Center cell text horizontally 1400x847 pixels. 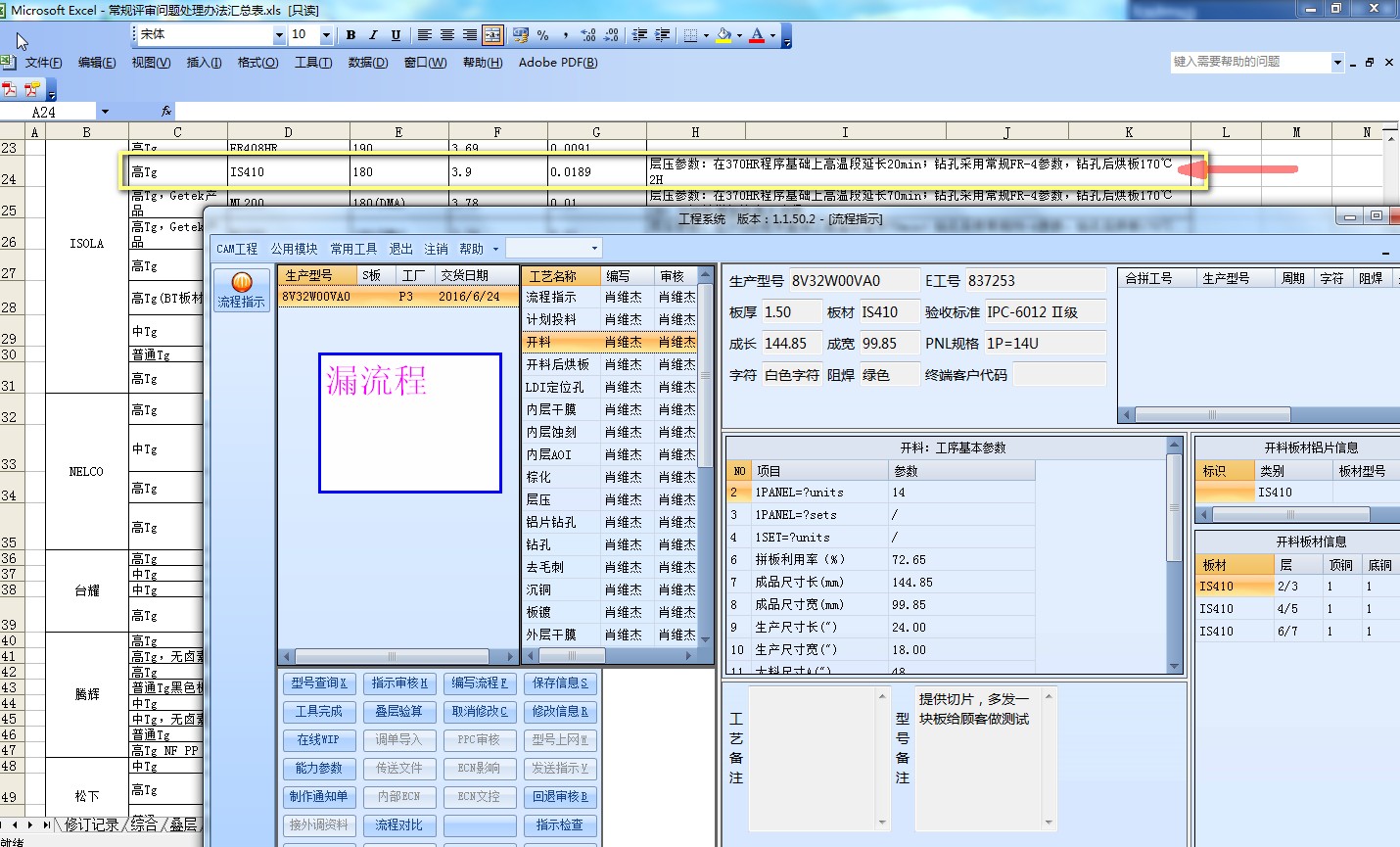[447, 35]
